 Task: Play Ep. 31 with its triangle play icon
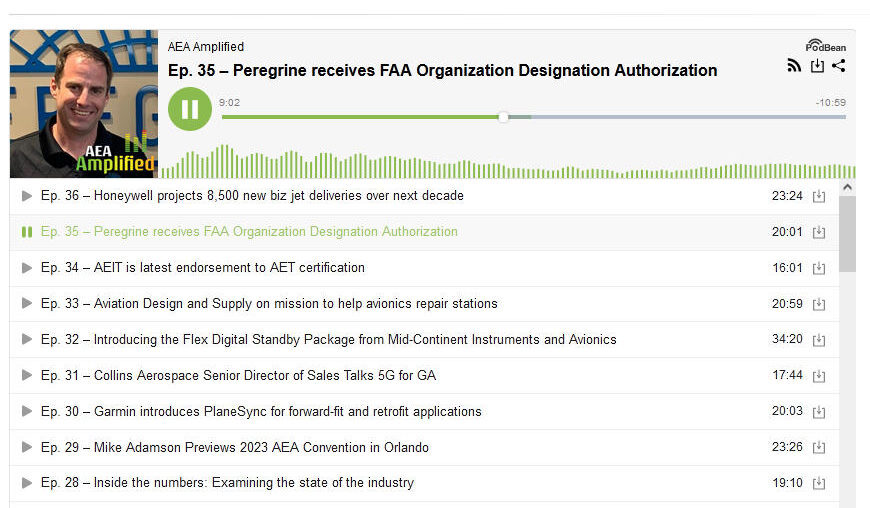pyautogui.click(x=27, y=376)
